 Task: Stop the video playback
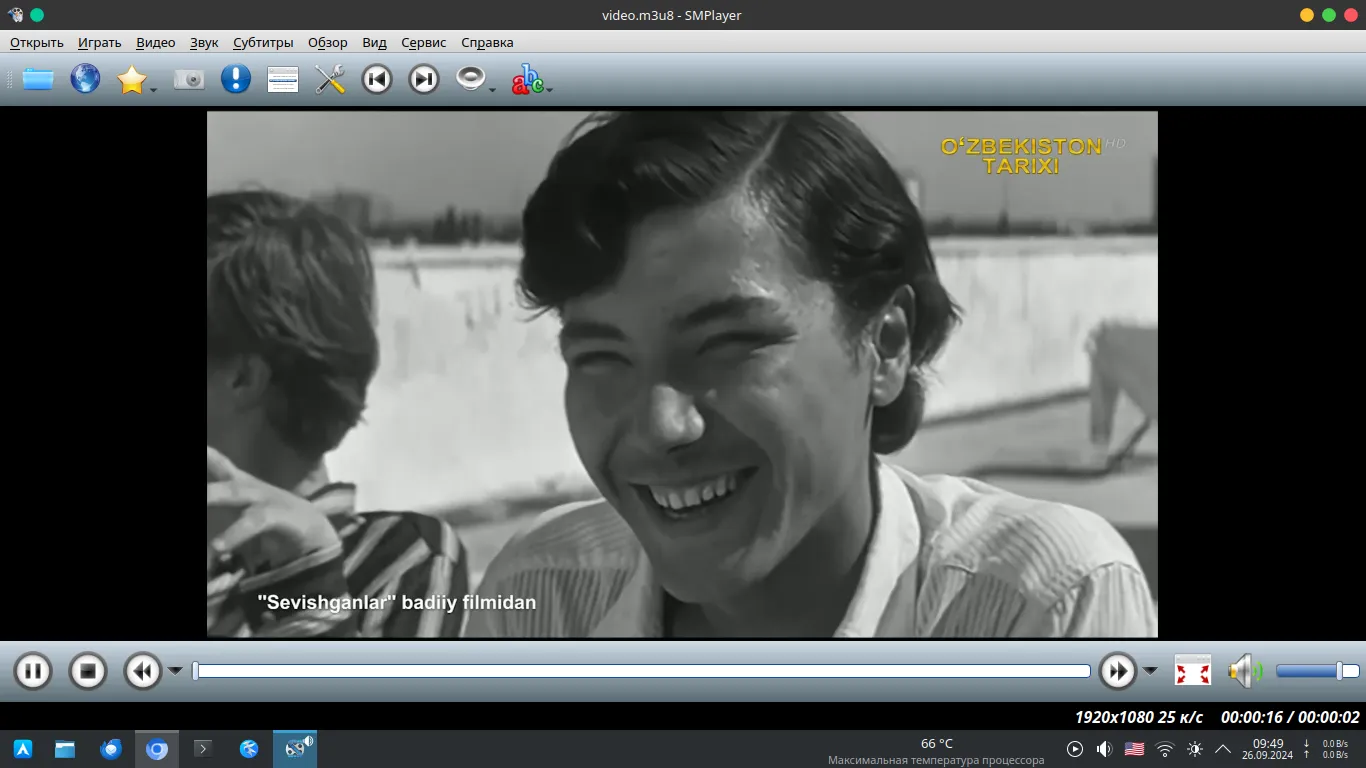(x=88, y=670)
